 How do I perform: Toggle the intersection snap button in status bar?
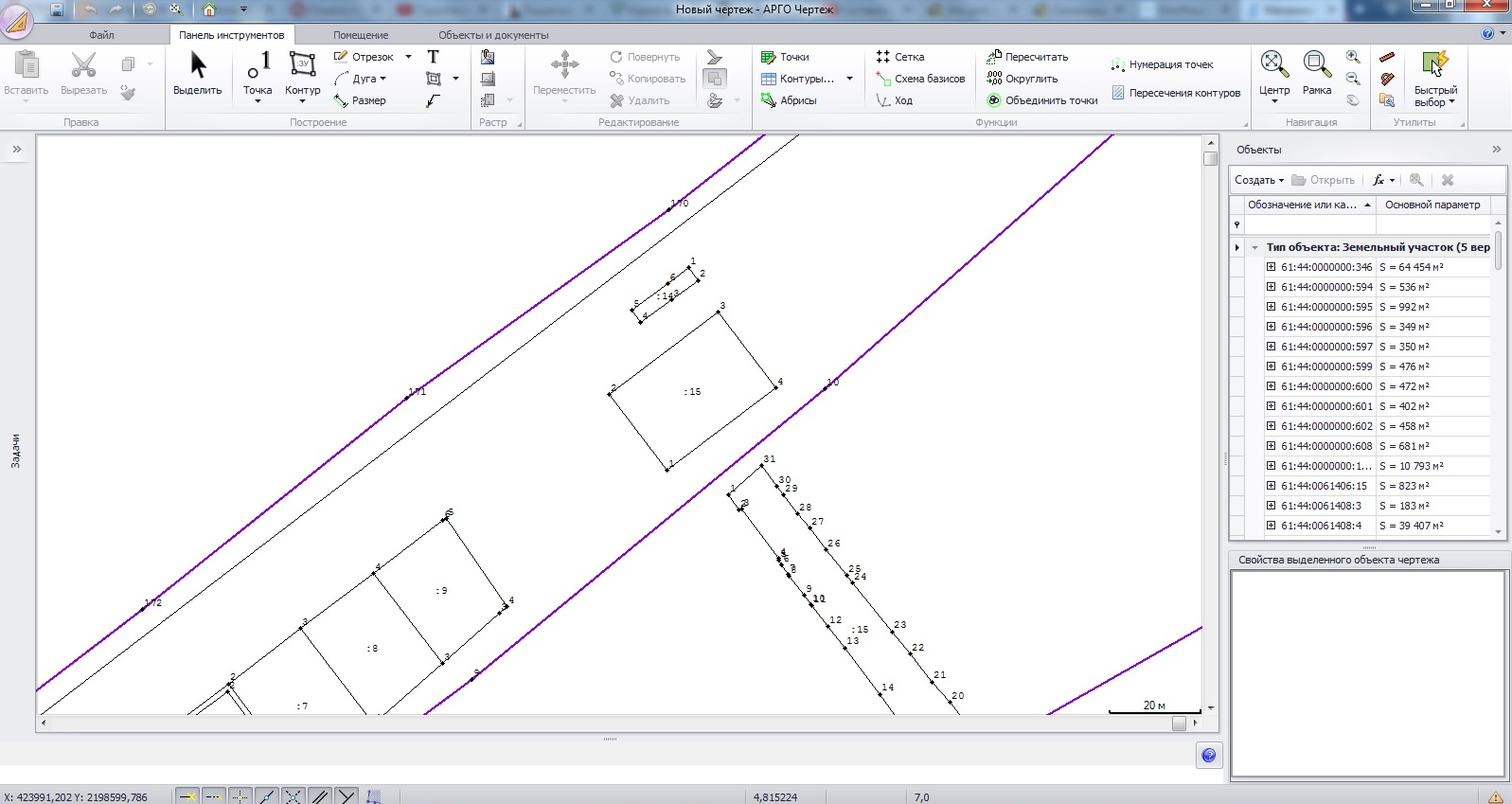tap(294, 796)
